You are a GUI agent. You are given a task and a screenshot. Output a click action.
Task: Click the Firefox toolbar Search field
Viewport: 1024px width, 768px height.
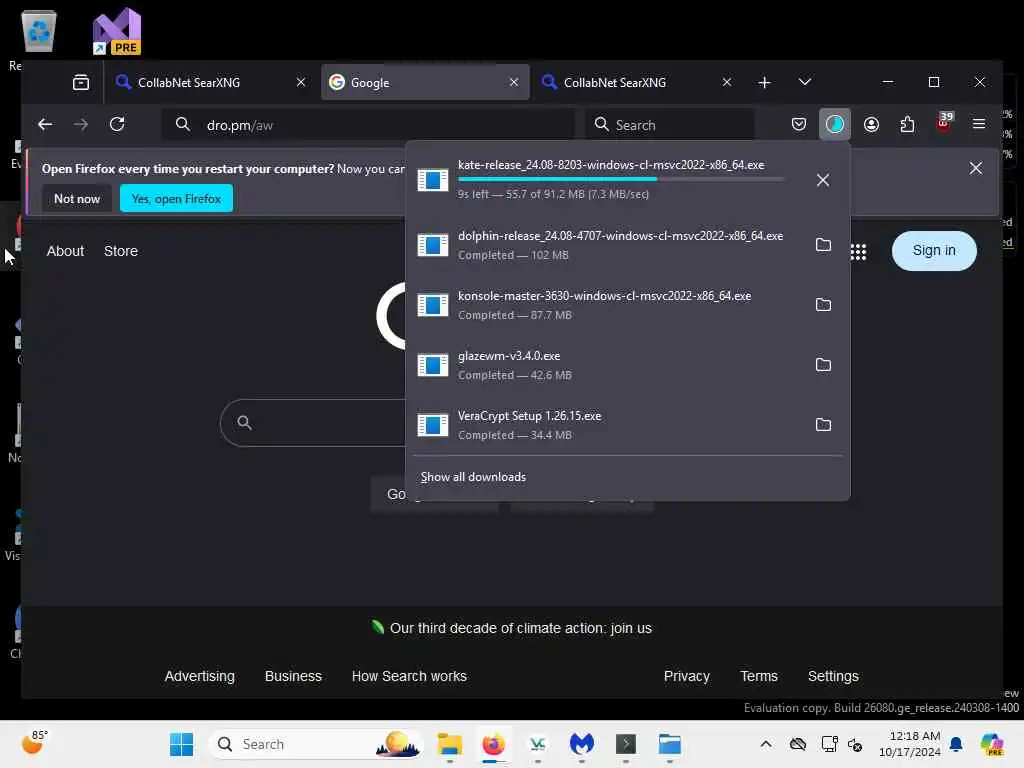click(x=670, y=125)
